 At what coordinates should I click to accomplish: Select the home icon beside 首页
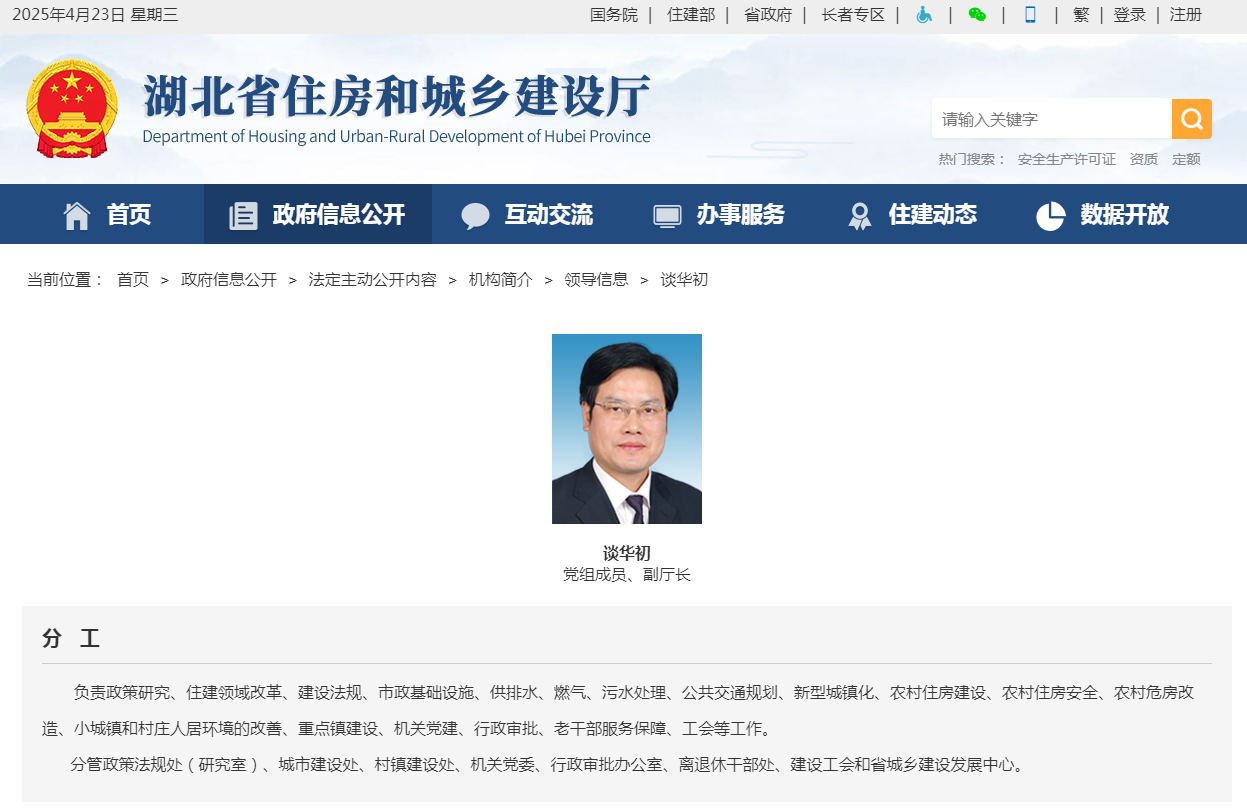75,214
